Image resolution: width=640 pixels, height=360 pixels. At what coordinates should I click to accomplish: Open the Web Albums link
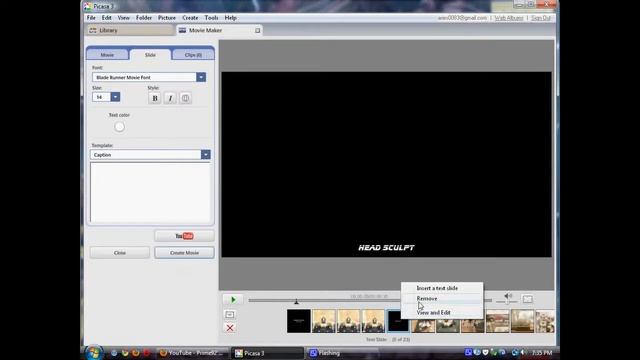[x=509, y=18]
